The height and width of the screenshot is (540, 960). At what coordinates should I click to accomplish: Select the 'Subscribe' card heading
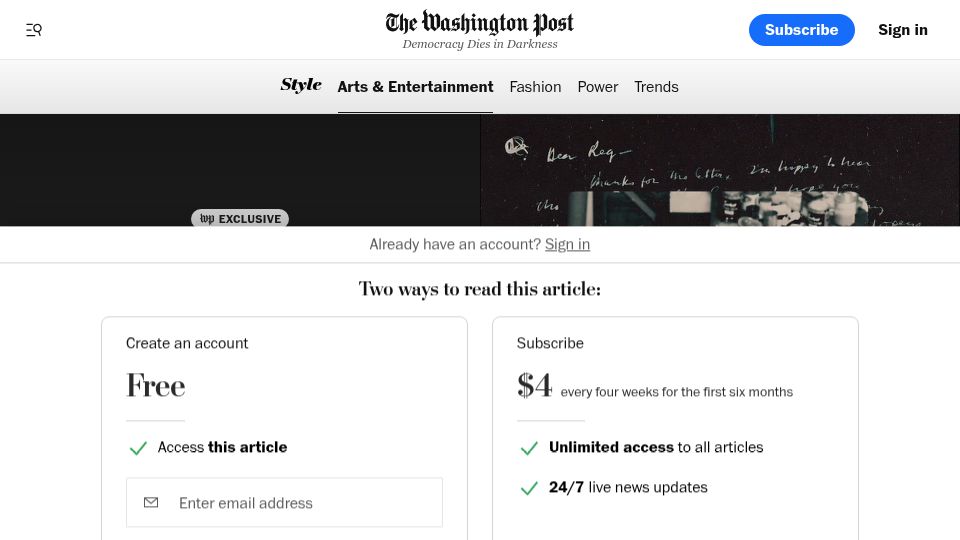point(550,343)
